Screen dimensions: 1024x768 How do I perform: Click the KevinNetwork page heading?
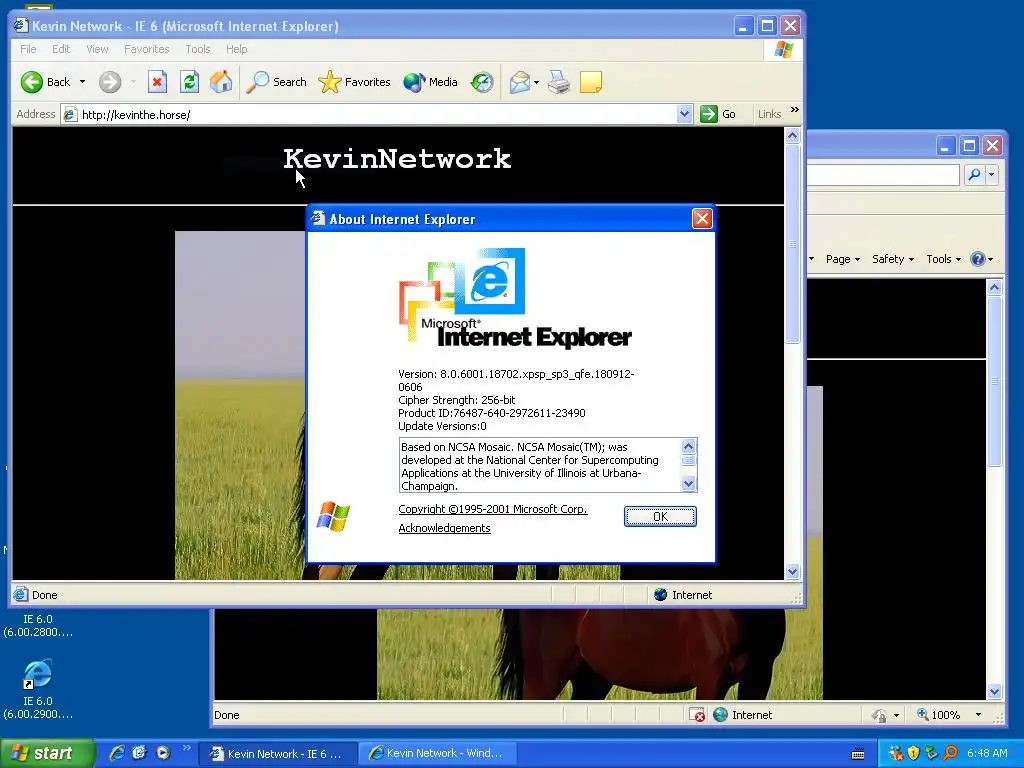(397, 159)
